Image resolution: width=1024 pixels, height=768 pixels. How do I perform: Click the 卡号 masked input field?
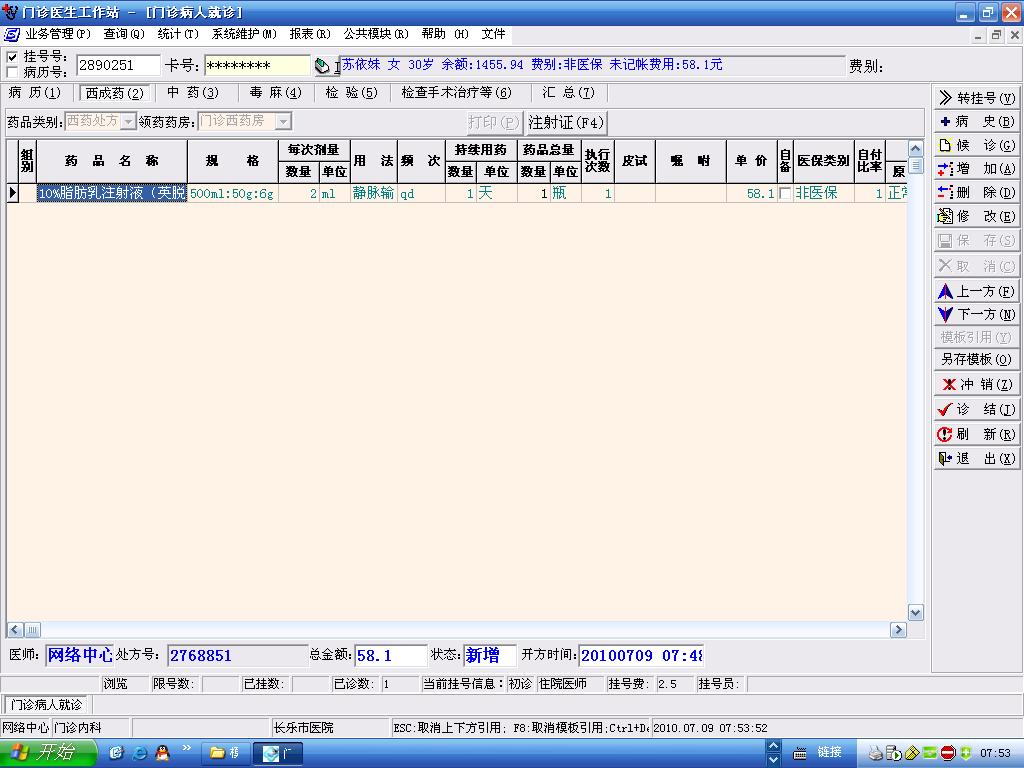point(257,65)
